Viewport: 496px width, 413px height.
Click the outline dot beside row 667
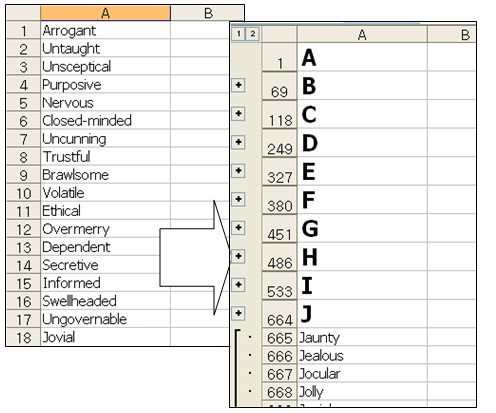point(250,373)
